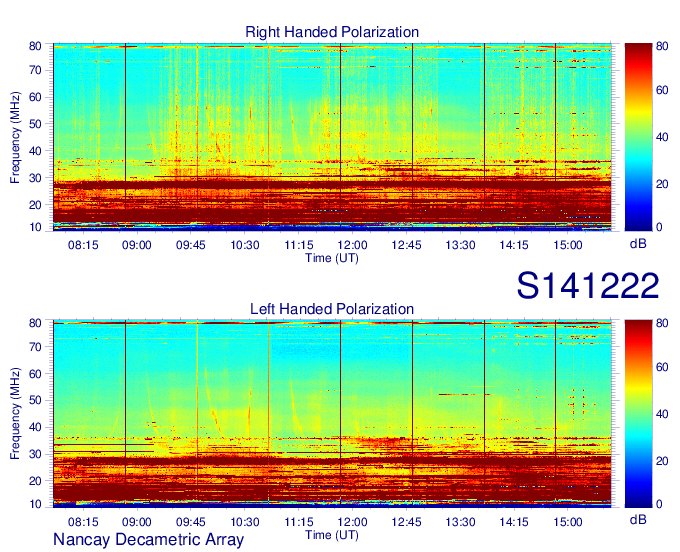
Task: Click the color scale bar beside Left Handed plot
Action: (638, 414)
